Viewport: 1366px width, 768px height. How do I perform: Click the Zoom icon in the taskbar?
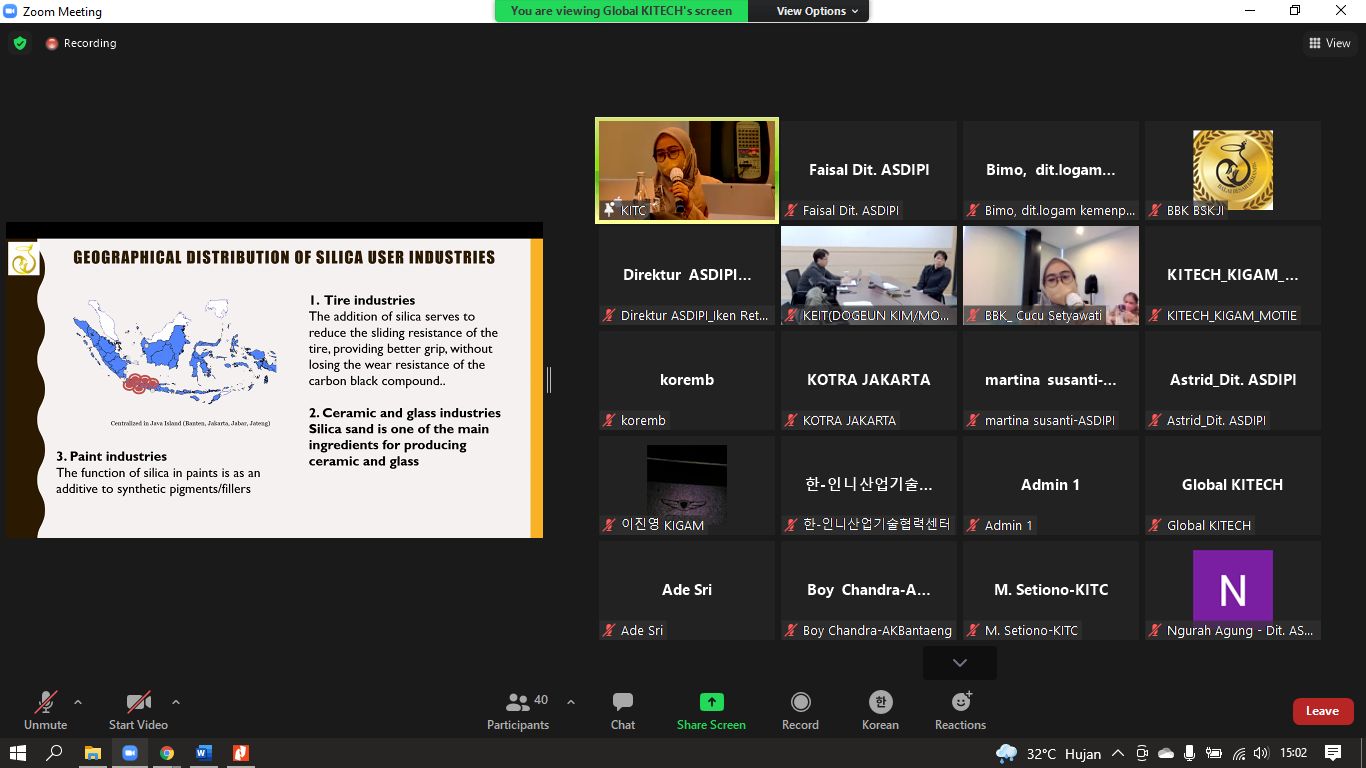click(129, 753)
